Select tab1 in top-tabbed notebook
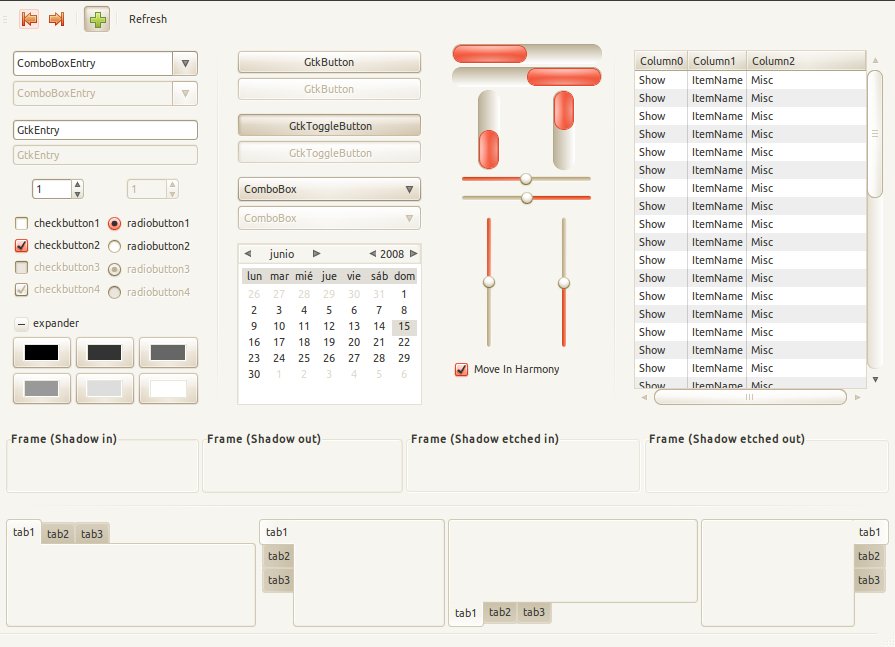This screenshot has width=895, height=647. click(24, 532)
